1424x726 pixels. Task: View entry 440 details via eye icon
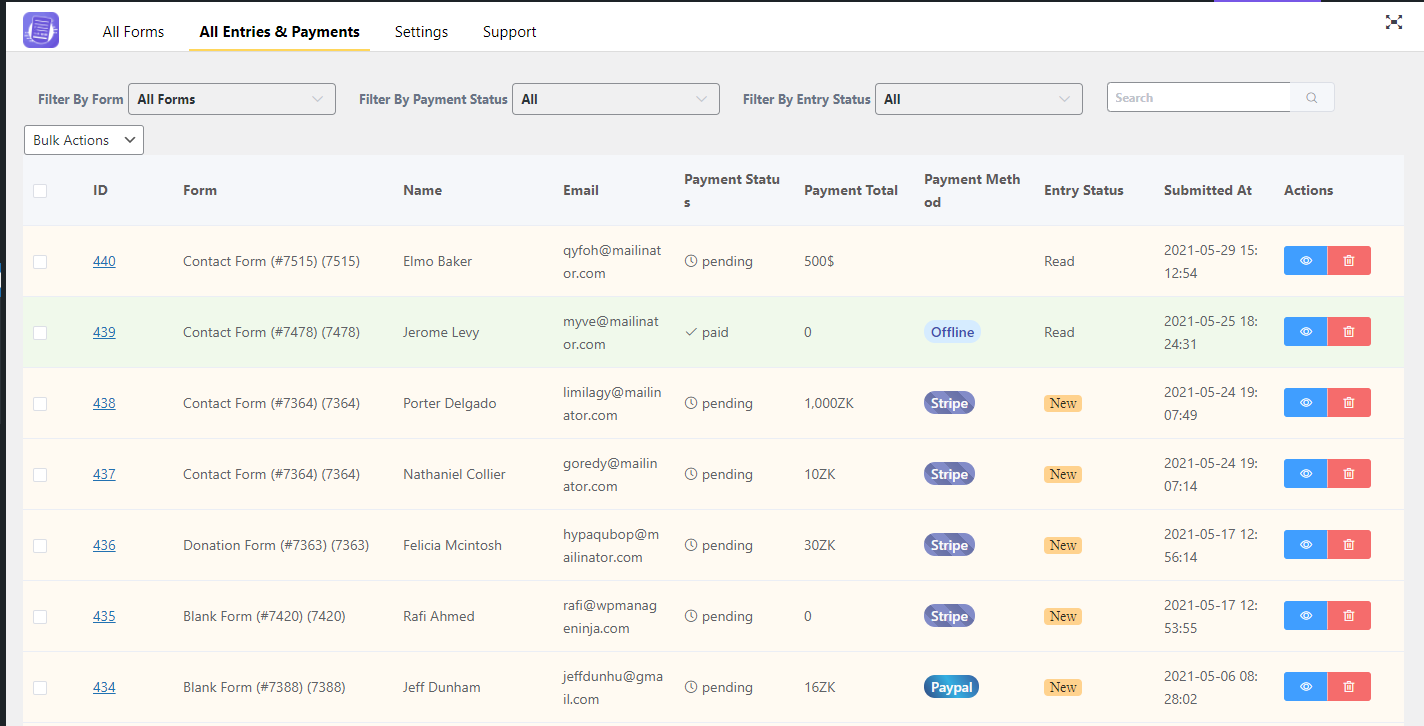click(x=1305, y=260)
